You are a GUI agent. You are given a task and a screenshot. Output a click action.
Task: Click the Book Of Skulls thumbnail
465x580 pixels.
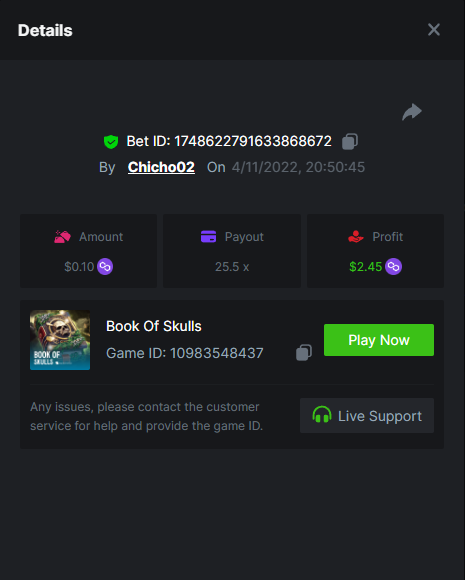(60, 340)
